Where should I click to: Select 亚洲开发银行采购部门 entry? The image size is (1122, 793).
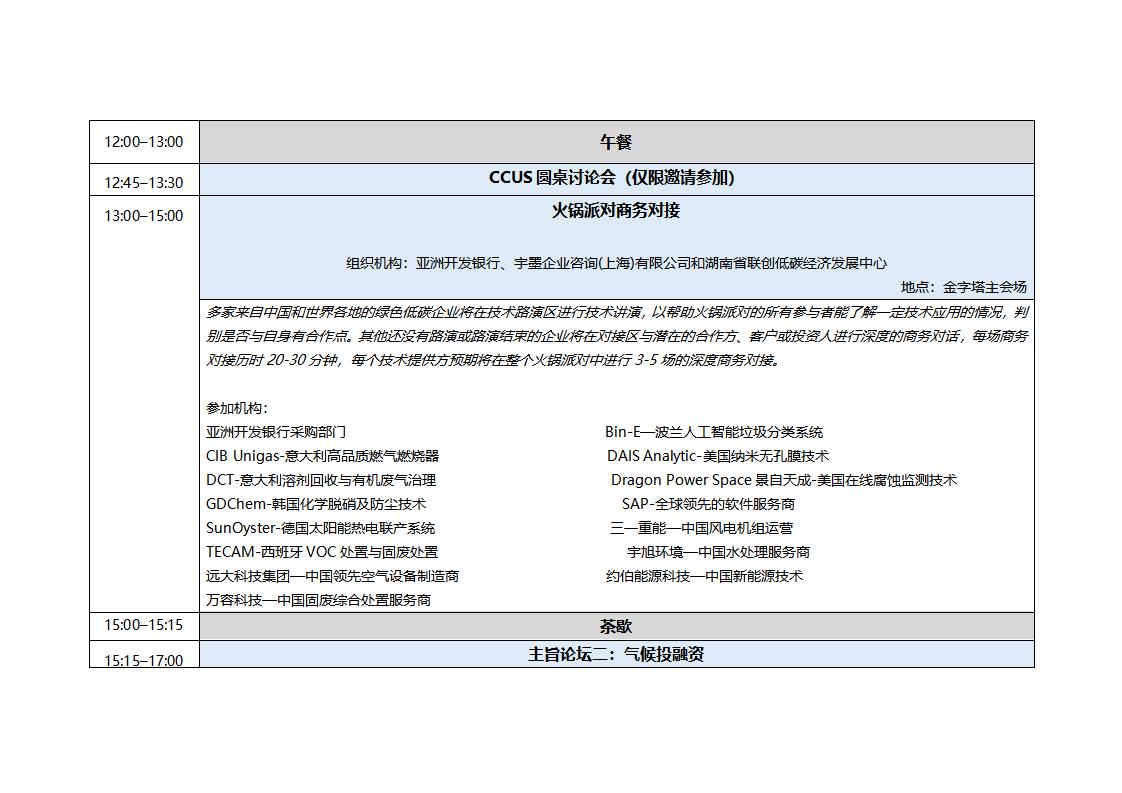pos(276,432)
